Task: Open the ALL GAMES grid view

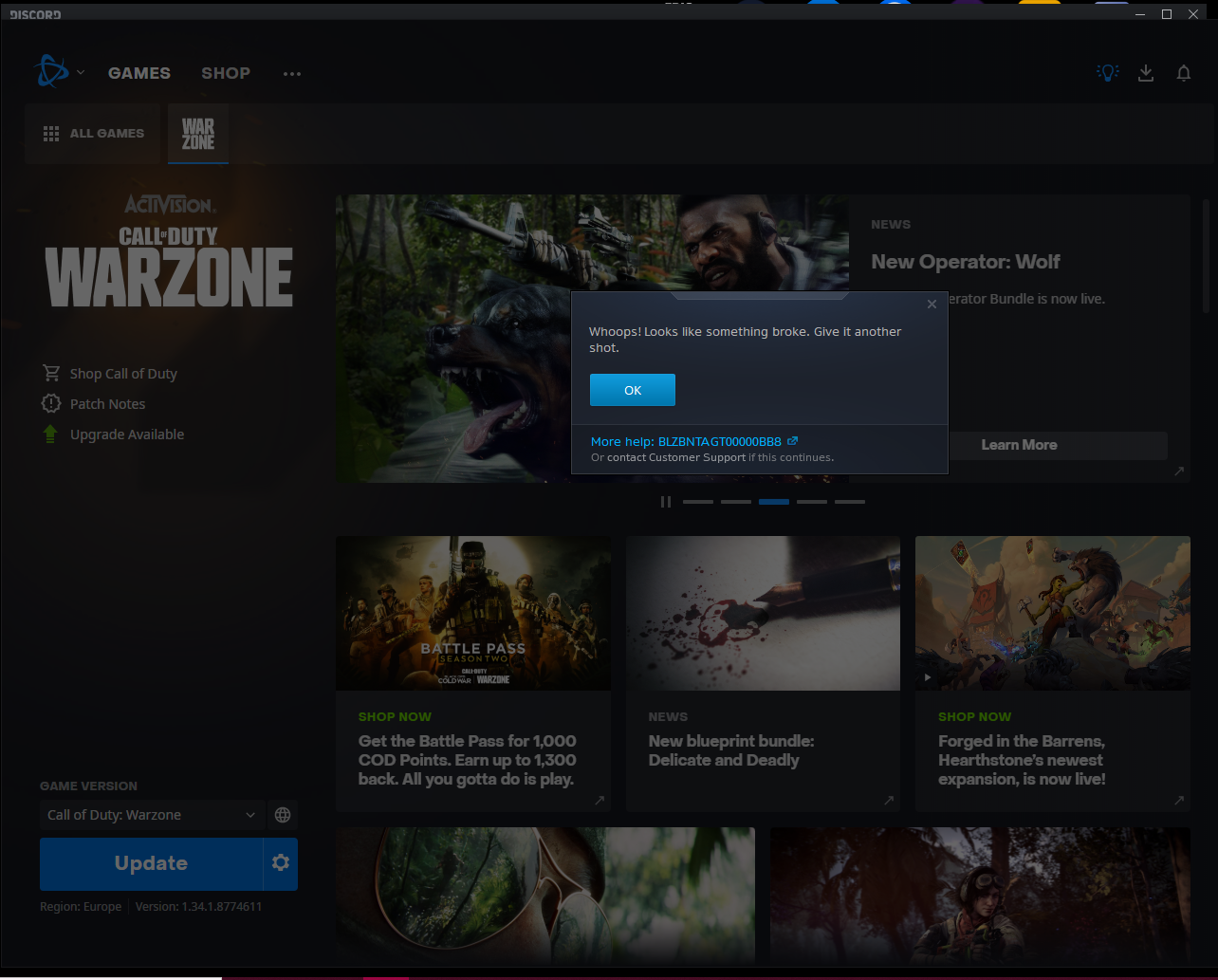Action: 94,134
